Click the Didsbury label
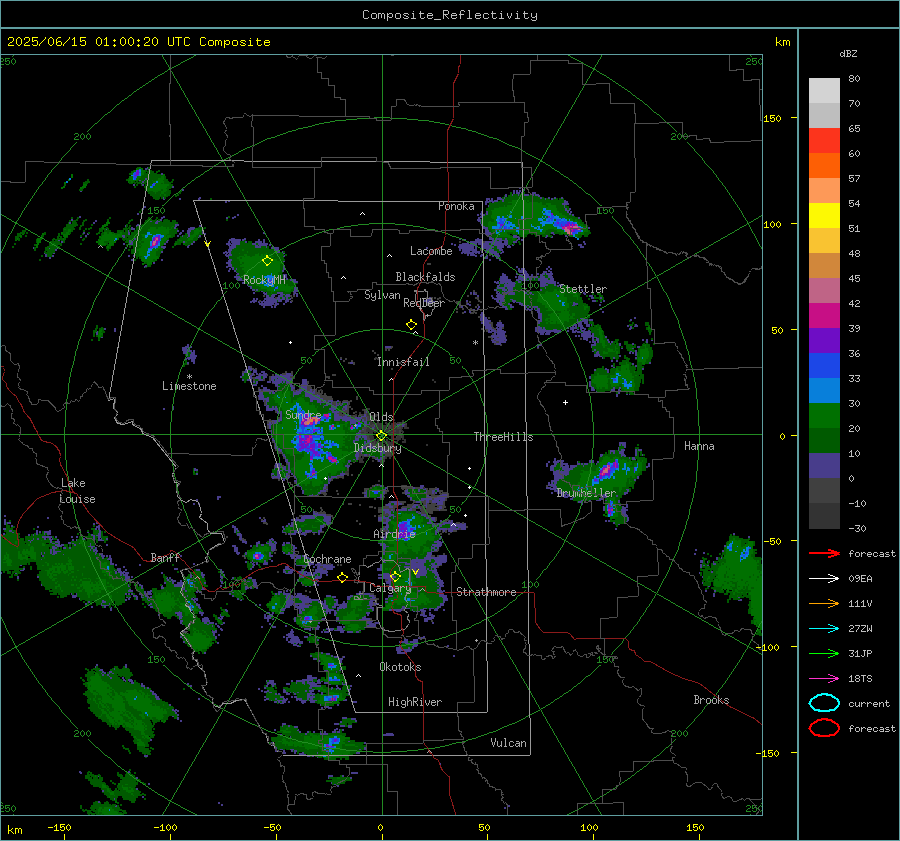Image resolution: width=900 pixels, height=841 pixels. point(377,448)
